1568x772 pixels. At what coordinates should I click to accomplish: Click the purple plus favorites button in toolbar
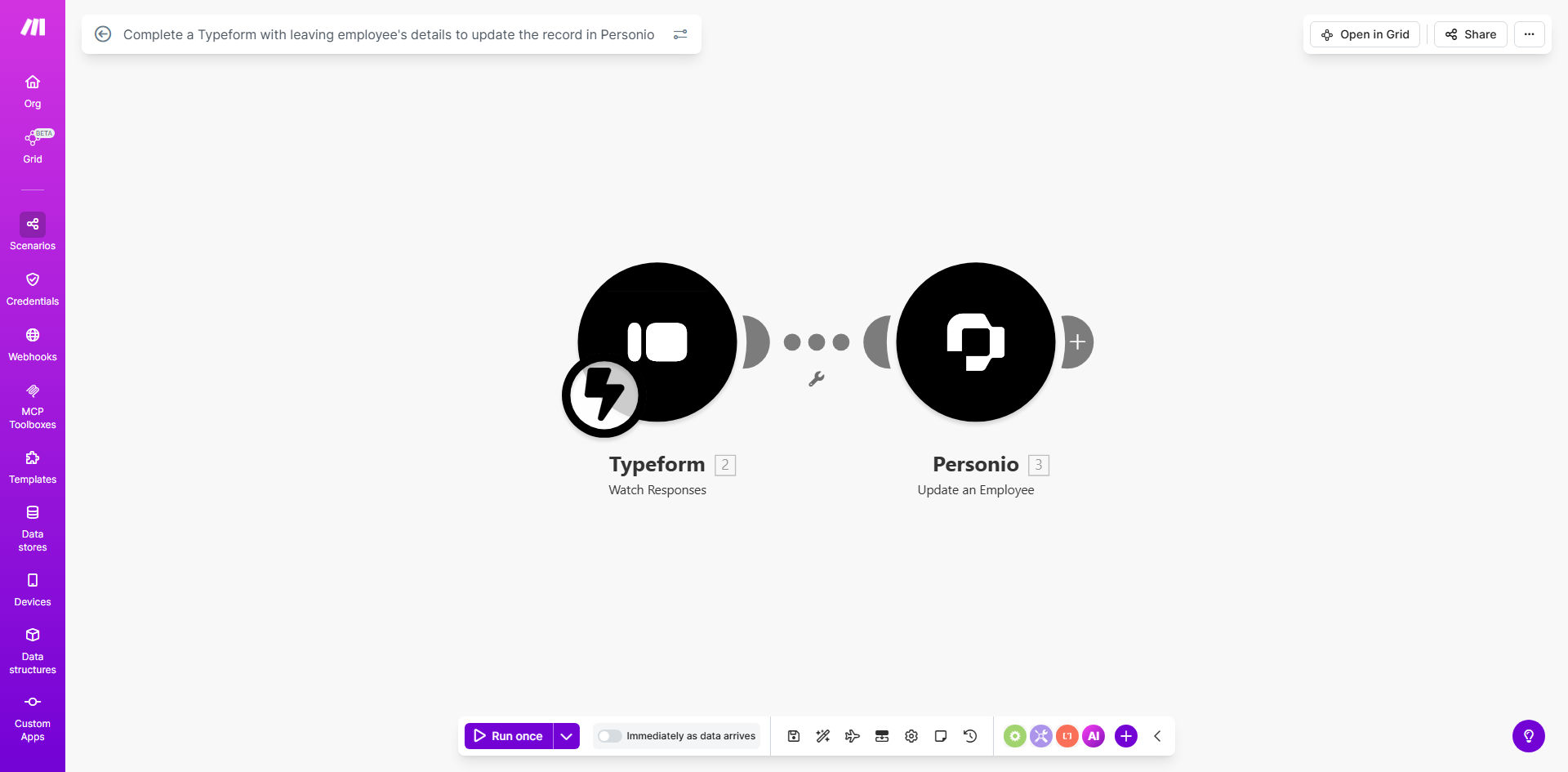1125,736
